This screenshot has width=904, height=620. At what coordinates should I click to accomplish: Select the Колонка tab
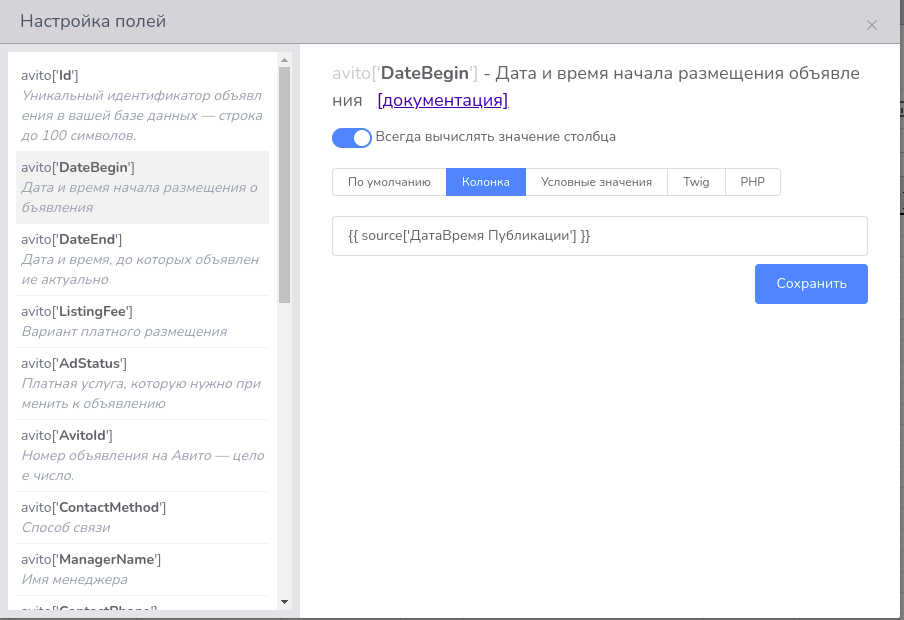(x=486, y=182)
